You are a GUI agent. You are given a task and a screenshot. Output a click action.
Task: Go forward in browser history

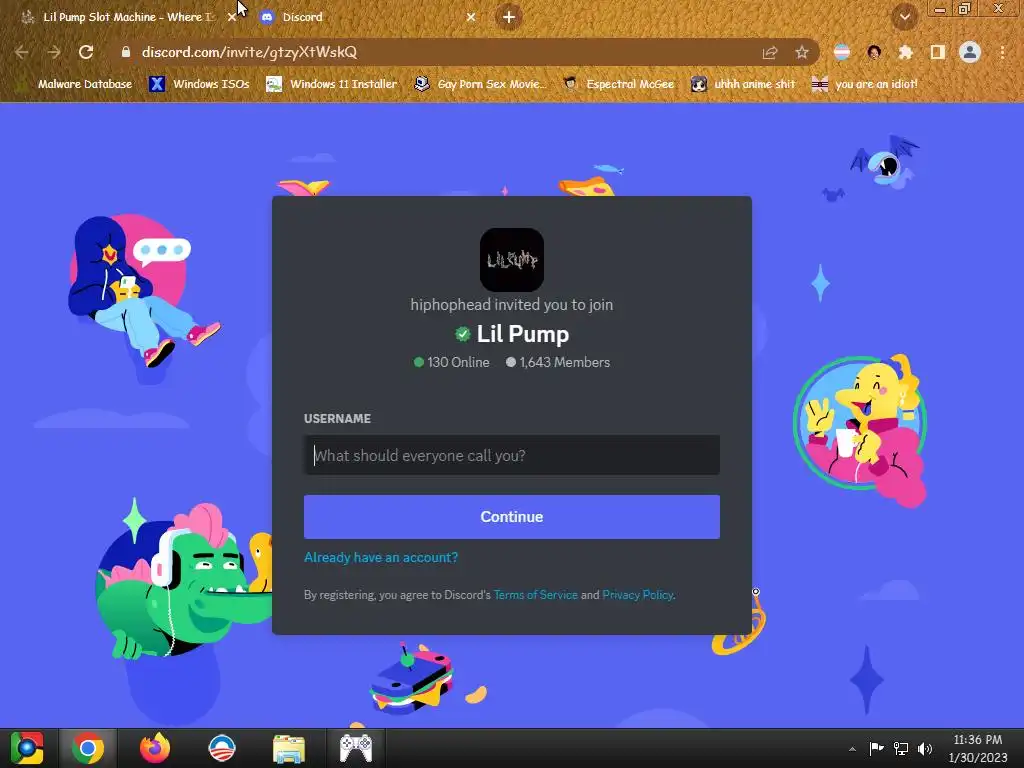54,52
